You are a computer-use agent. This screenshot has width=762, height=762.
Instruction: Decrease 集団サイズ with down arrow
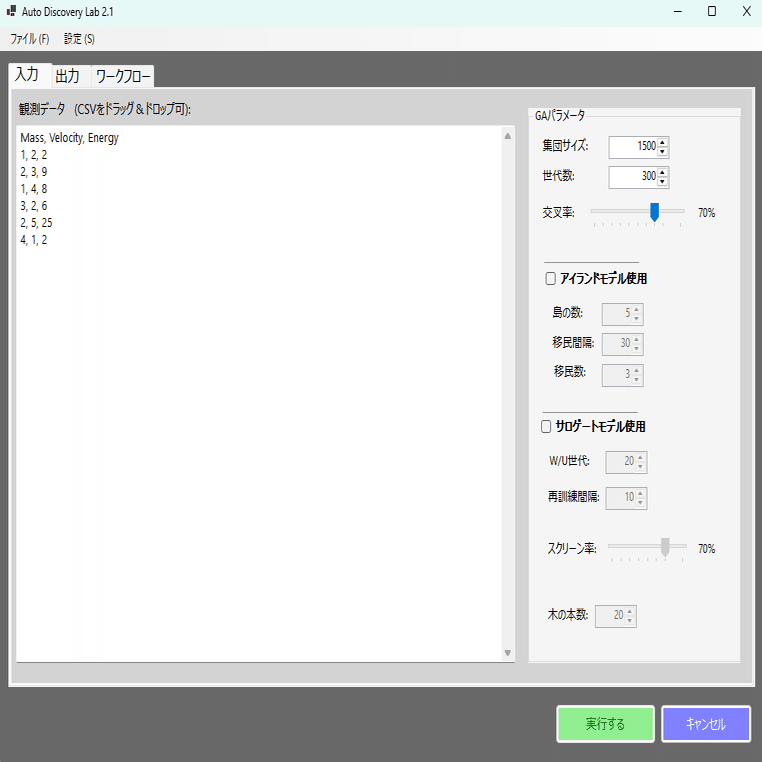click(662, 152)
